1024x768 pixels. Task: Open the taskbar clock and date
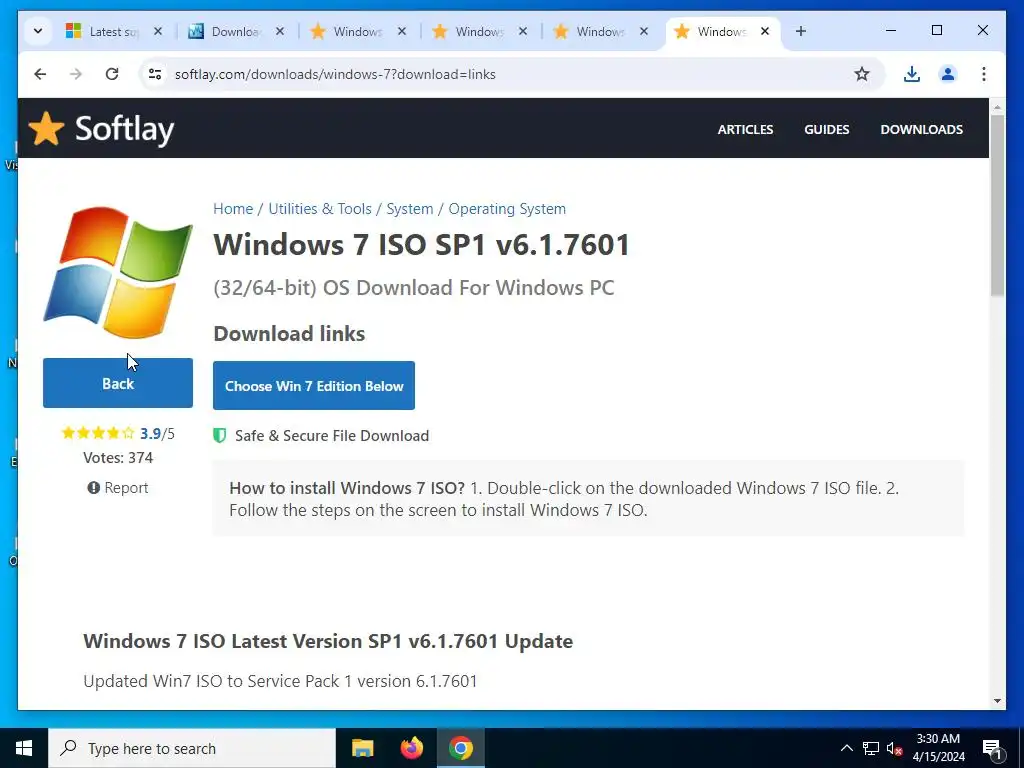[x=938, y=748]
